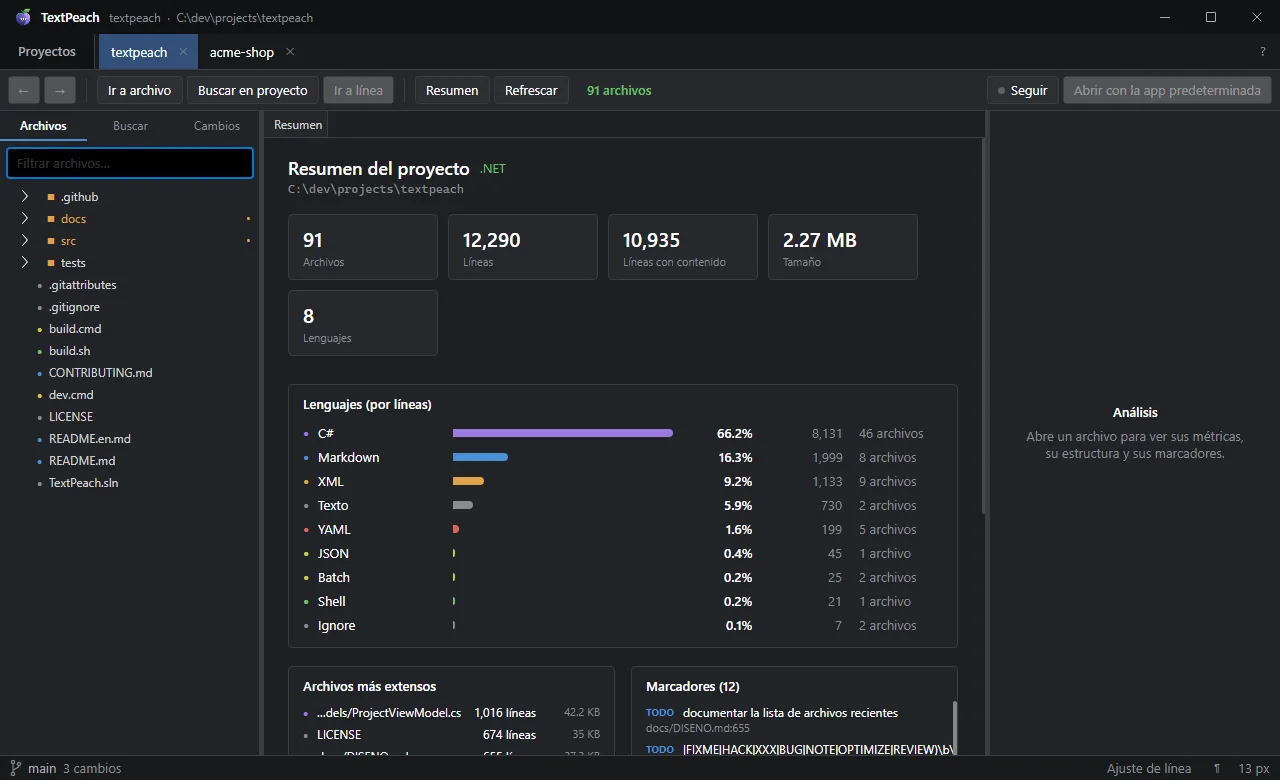Image resolution: width=1280 pixels, height=780 pixels.
Task: Switch to the Buscar sidebar tab
Action: tap(130, 126)
